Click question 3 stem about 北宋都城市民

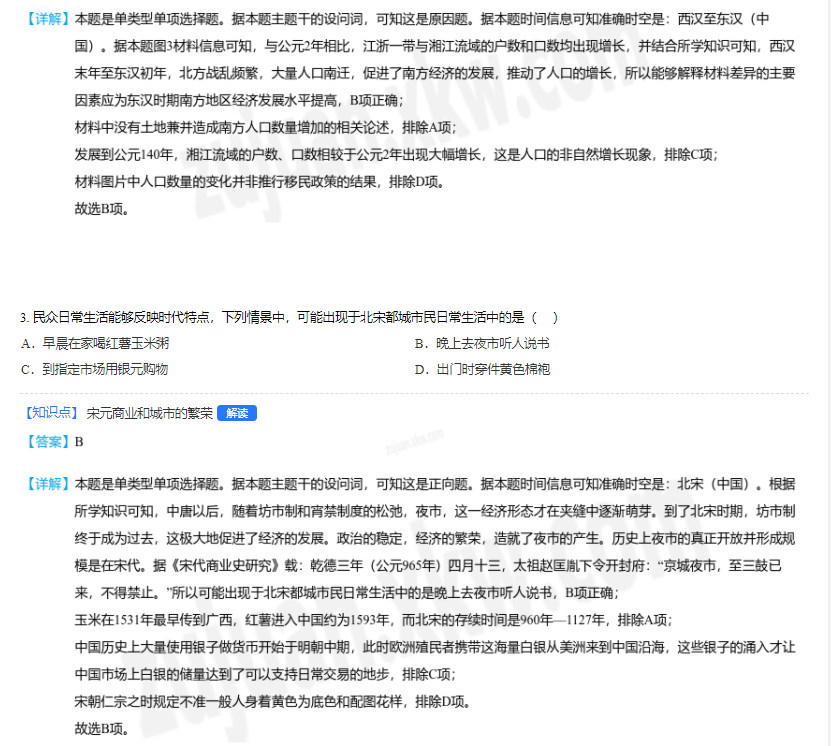pyautogui.click(x=280, y=317)
